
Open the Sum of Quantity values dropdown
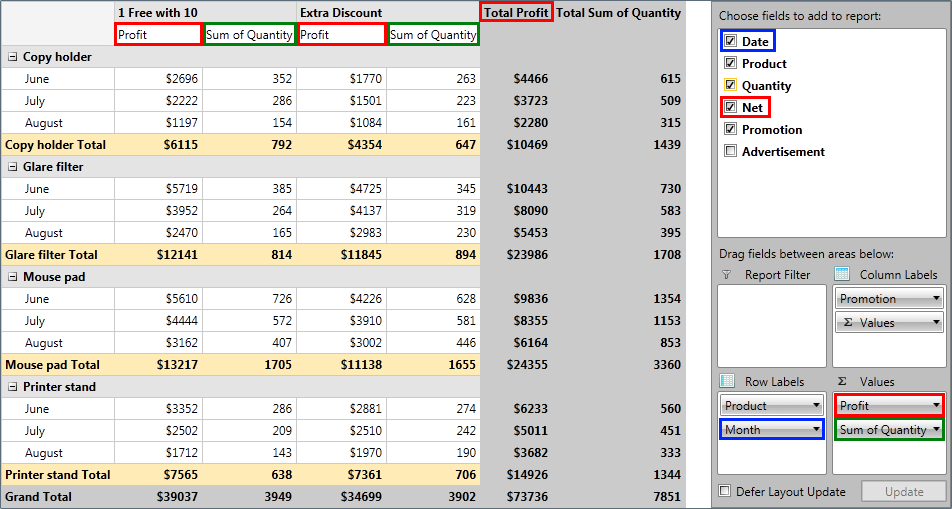click(x=936, y=429)
